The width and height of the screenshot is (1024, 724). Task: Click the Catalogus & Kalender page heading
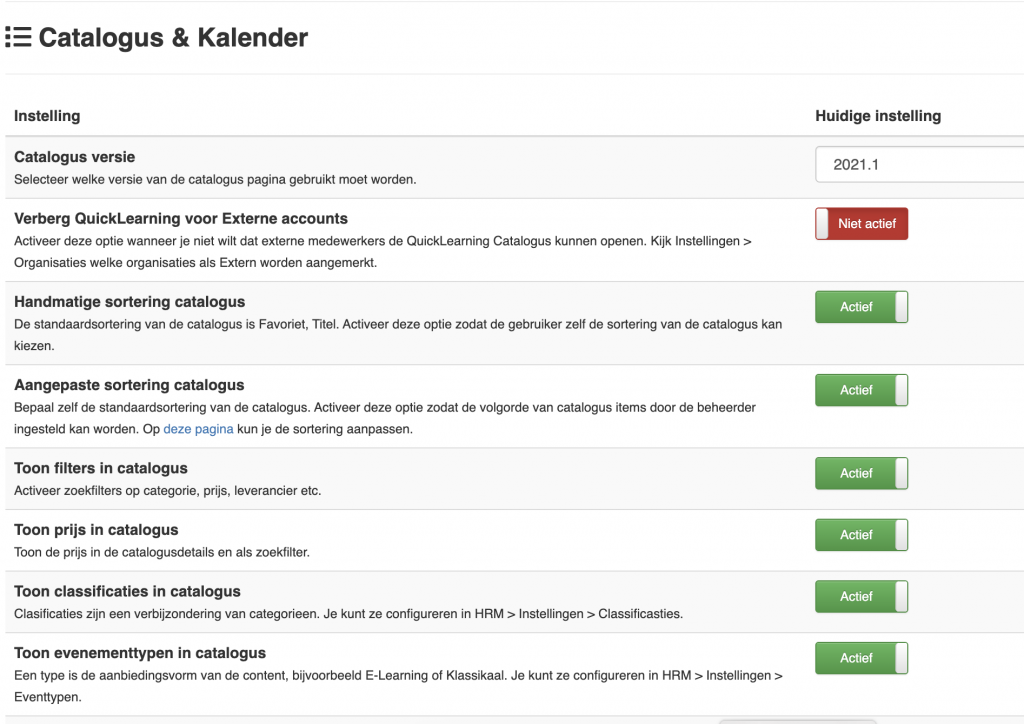click(173, 37)
